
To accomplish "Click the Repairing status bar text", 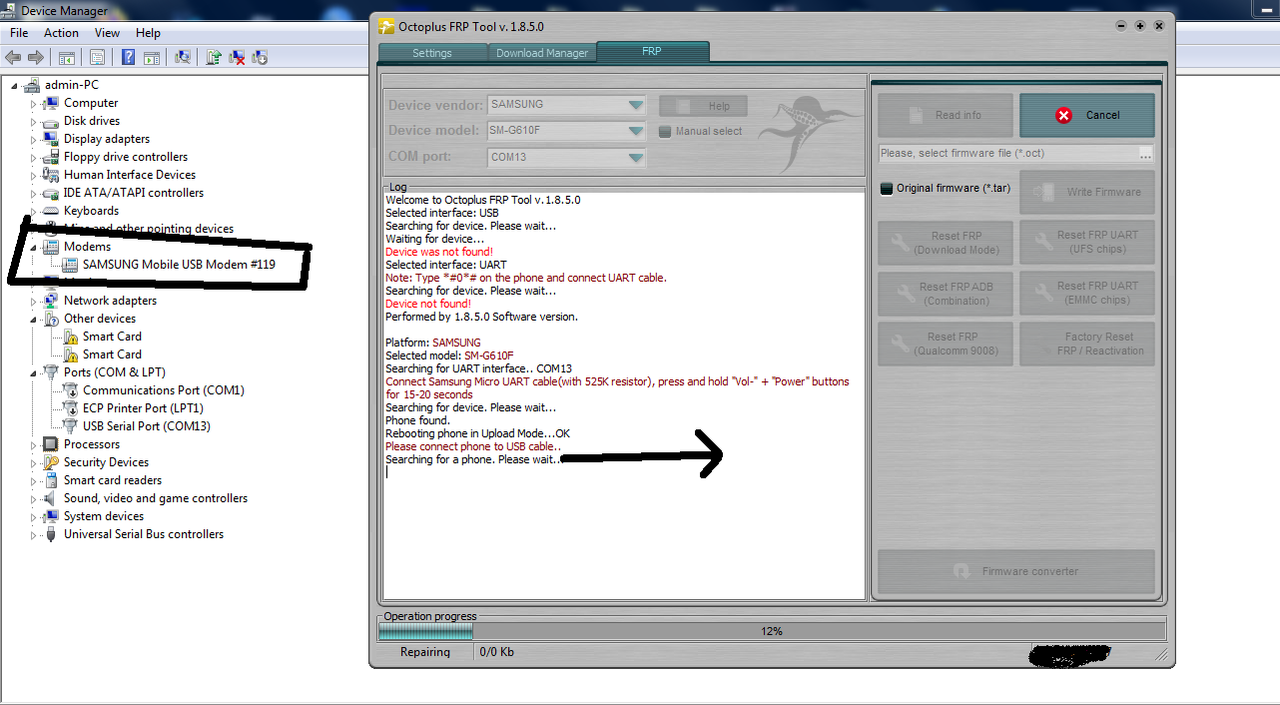I will pyautogui.click(x=425, y=652).
